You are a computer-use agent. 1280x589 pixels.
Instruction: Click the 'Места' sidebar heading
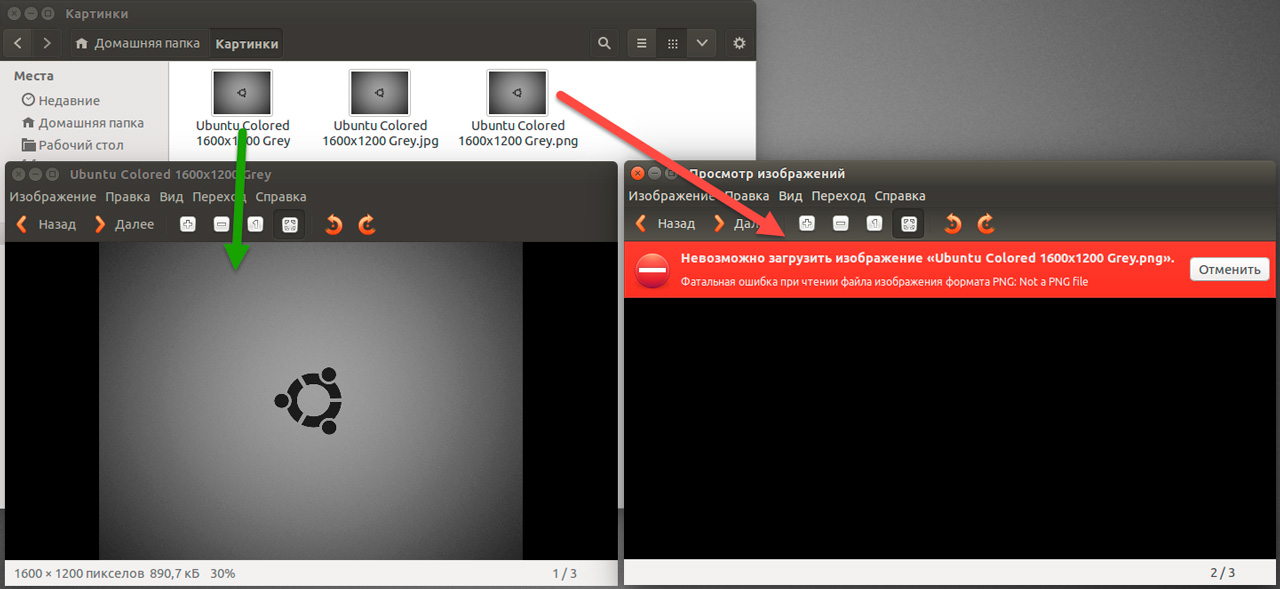(34, 76)
